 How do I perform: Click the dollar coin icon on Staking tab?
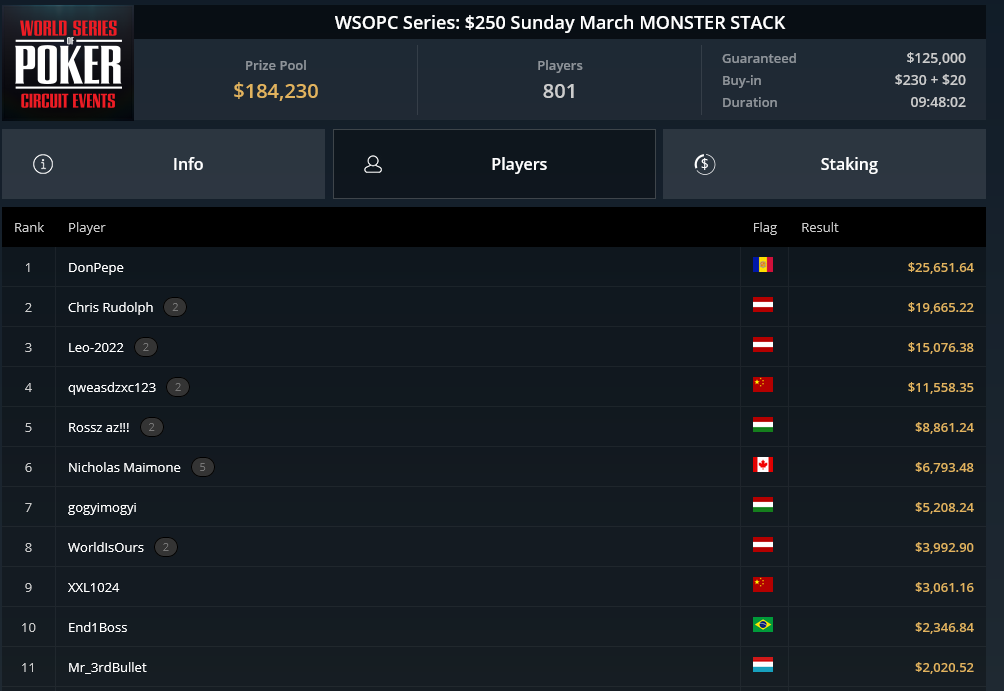[x=704, y=164]
